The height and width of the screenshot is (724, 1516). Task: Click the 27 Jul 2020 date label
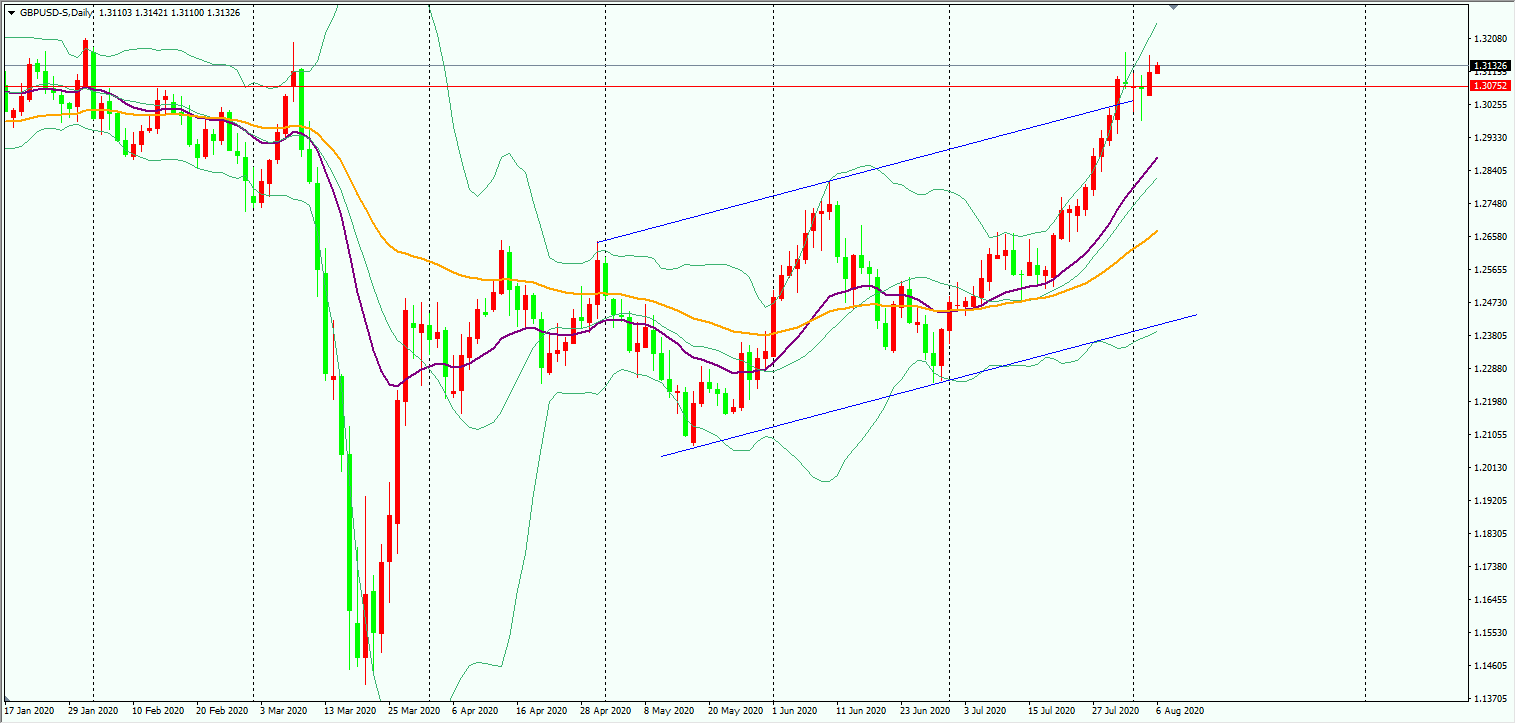point(1116,711)
